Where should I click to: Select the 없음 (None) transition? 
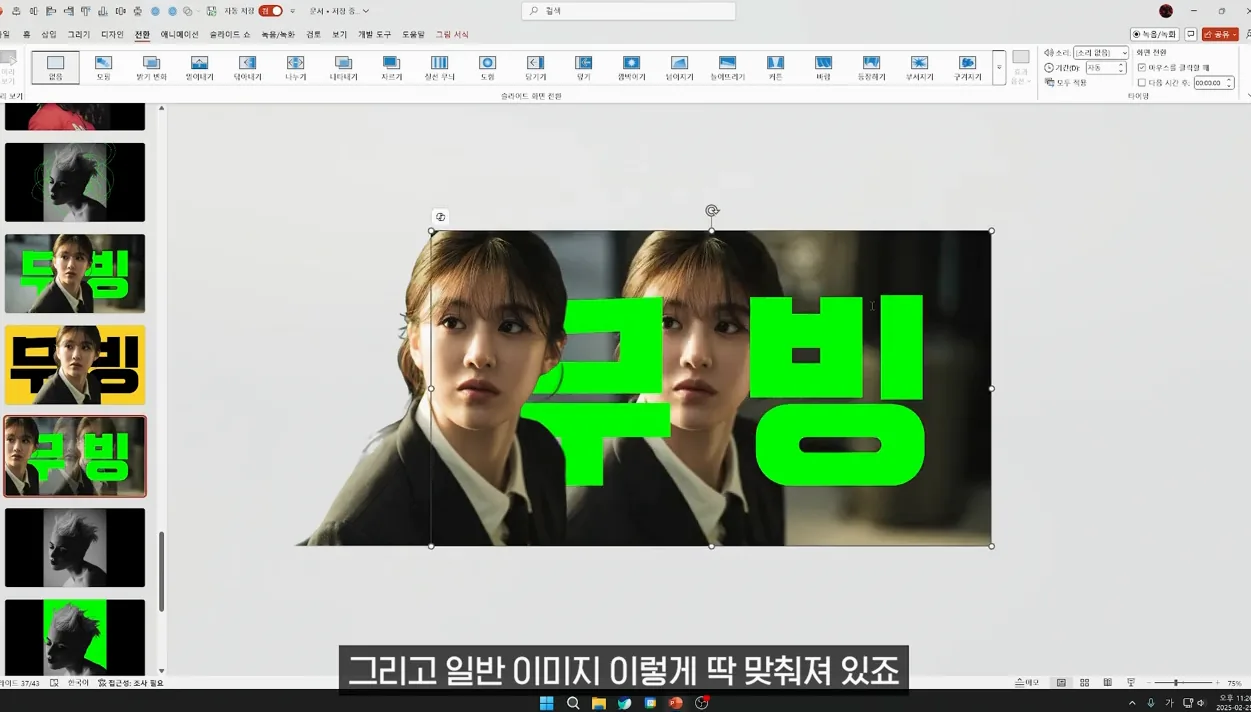click(x=55, y=67)
